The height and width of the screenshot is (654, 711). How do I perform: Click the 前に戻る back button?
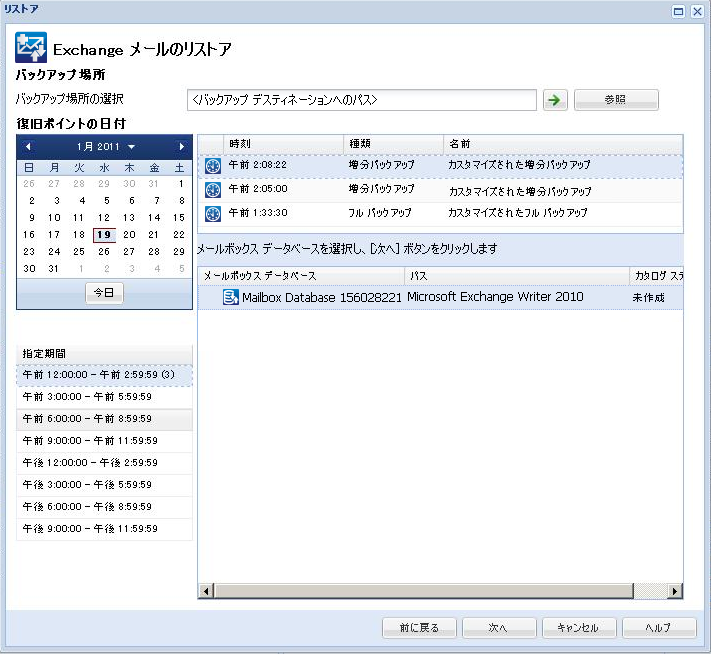[x=419, y=628]
